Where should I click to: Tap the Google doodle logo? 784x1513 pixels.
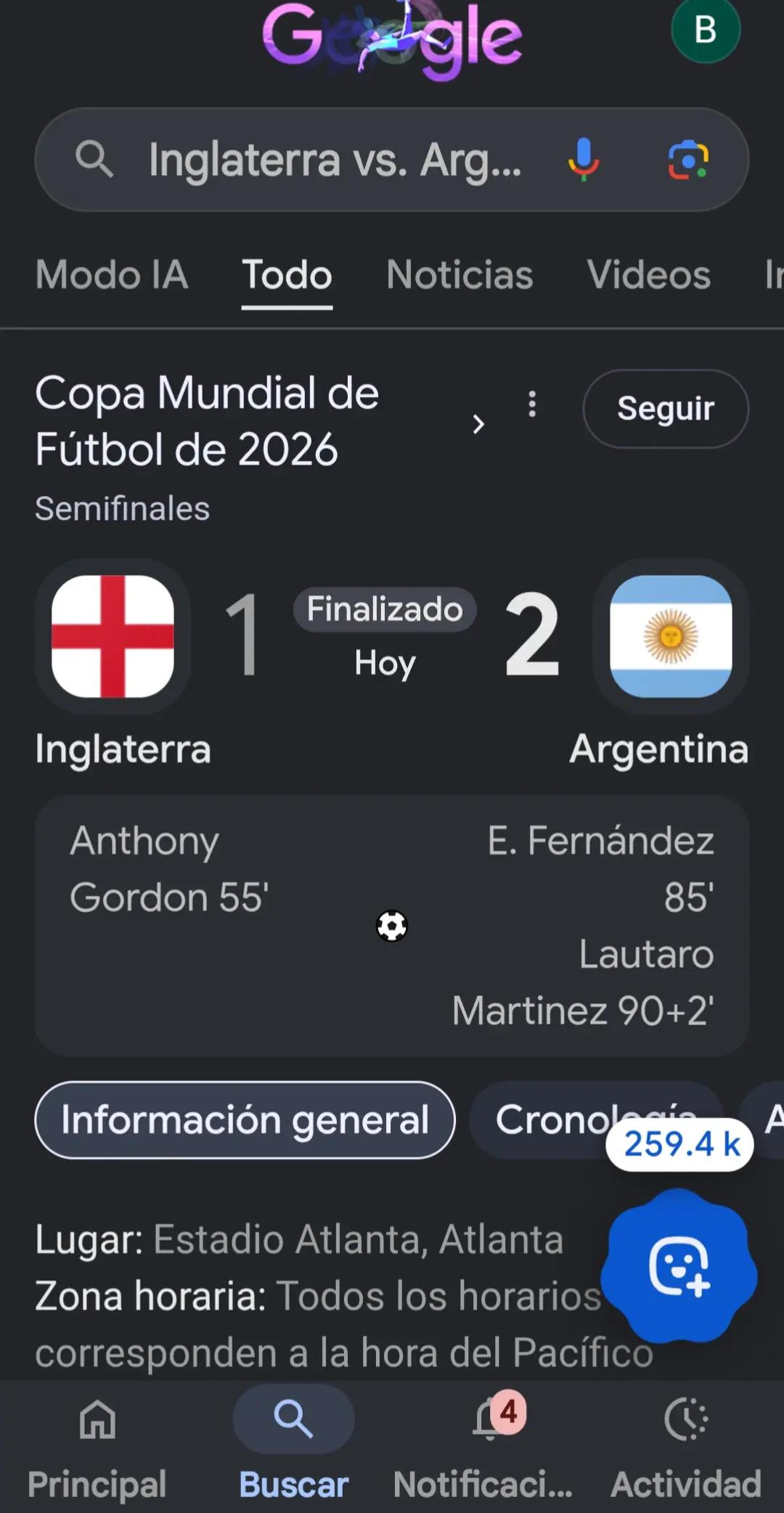pyautogui.click(x=392, y=38)
